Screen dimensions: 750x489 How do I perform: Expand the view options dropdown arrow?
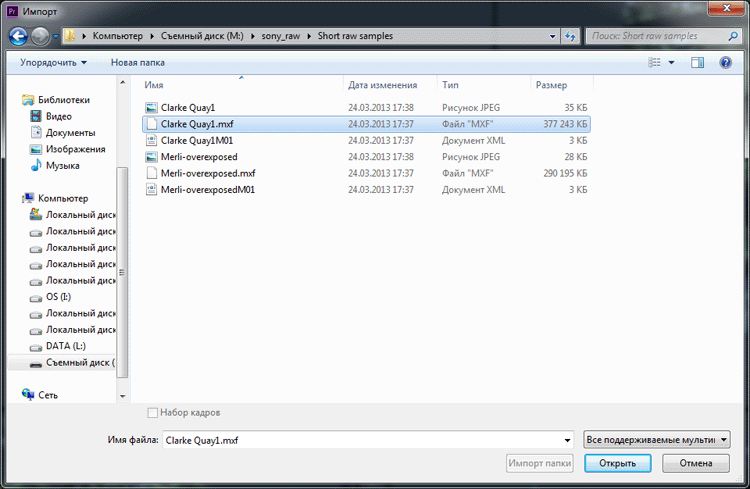(672, 62)
